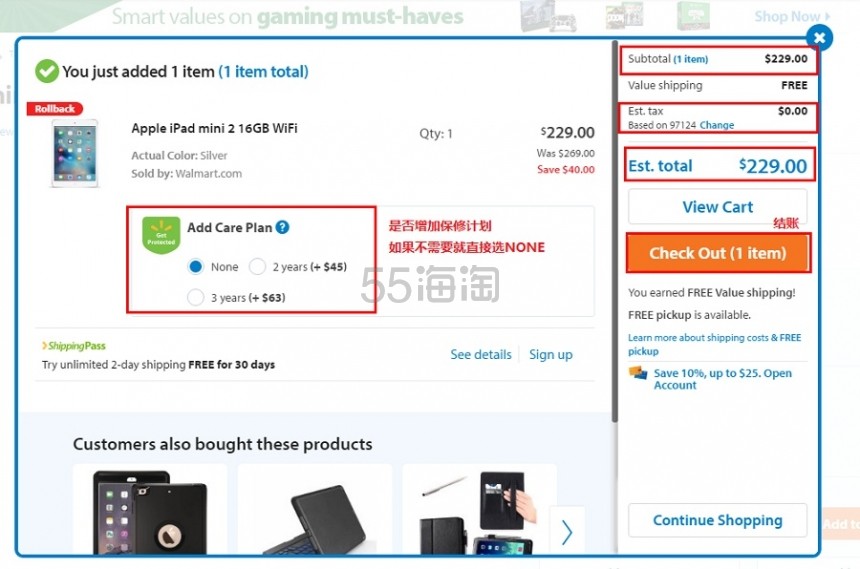
Task: Click the orange Check Out (1 item) button
Action: click(x=717, y=253)
